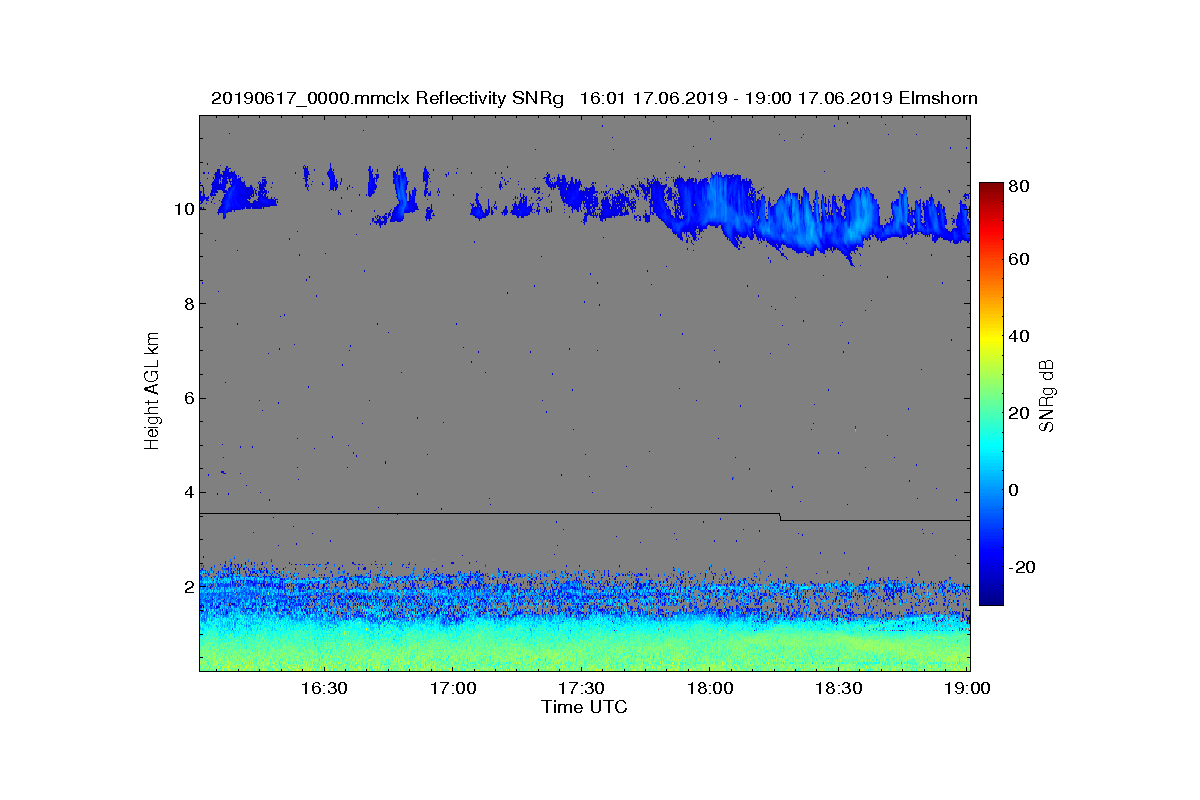Image resolution: width=1200 pixels, height=800 pixels.
Task: Click the dark blue bottom of colorbar
Action: (991, 596)
